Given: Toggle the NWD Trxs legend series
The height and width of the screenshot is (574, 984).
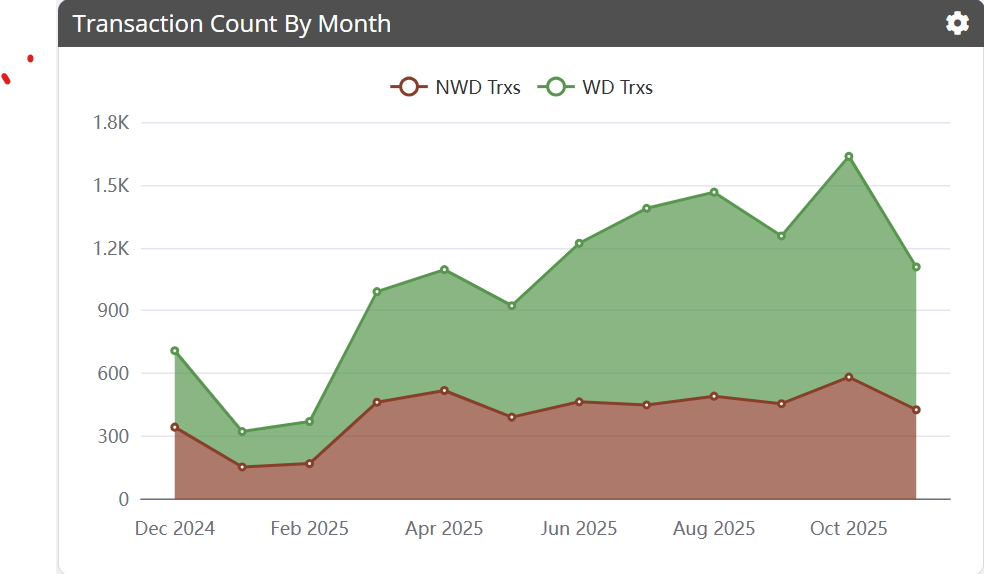Looking at the screenshot, I should [x=456, y=87].
